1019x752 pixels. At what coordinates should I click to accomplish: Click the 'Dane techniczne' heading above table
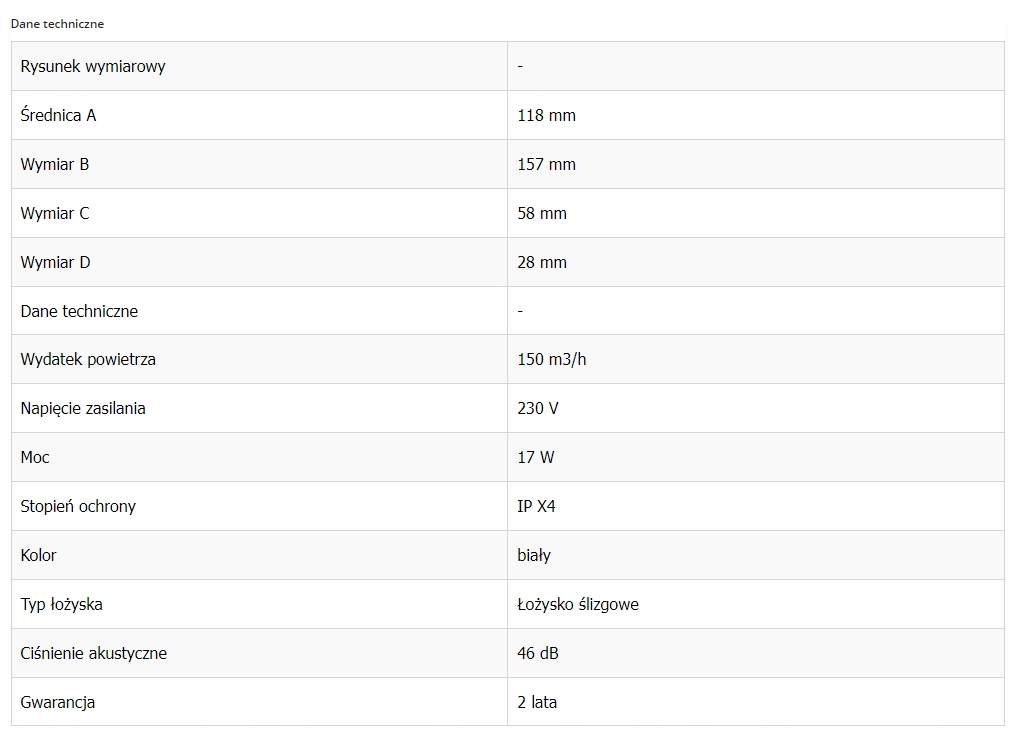57,24
